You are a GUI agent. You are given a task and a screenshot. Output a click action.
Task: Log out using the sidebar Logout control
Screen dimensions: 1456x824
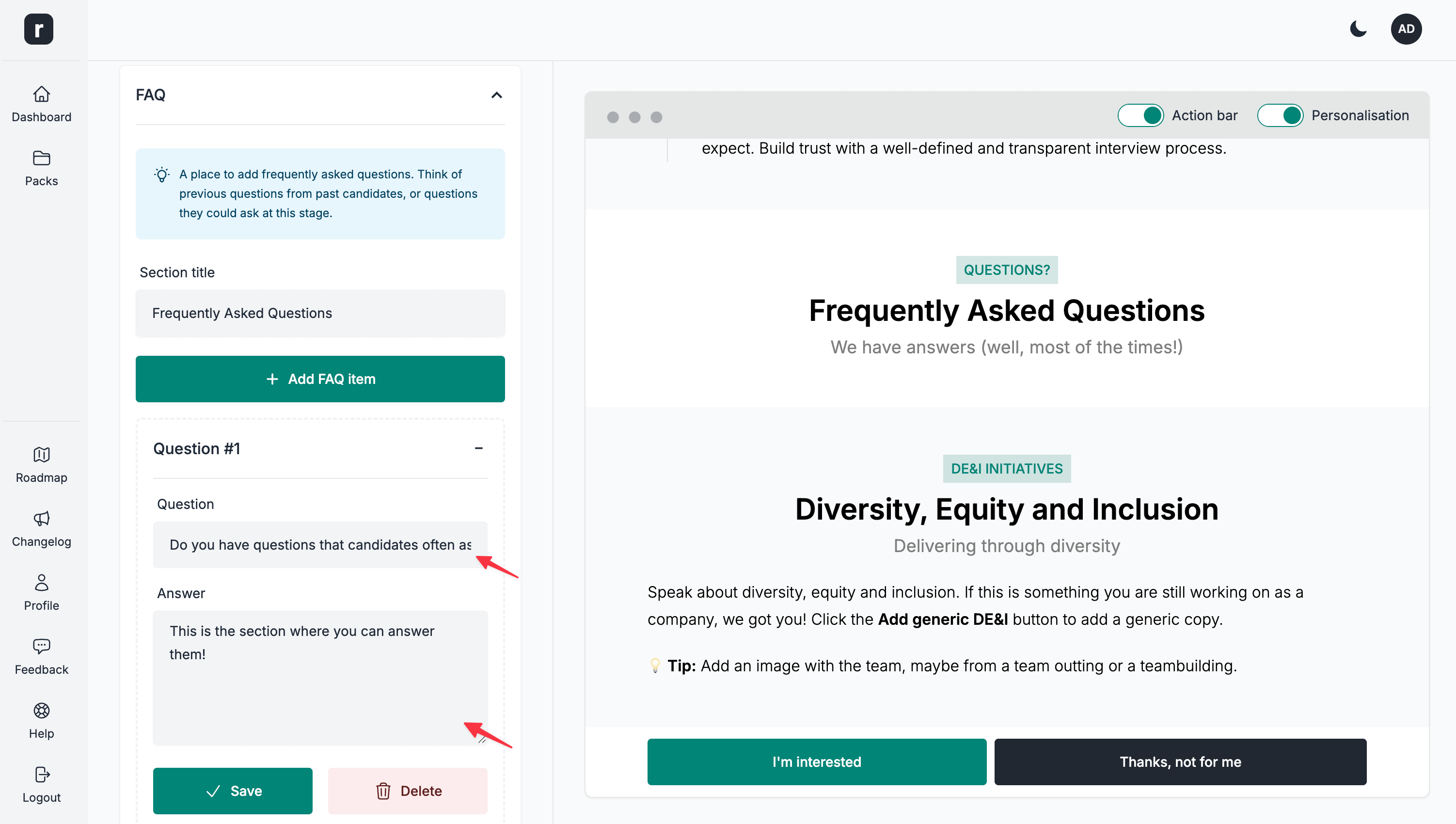[x=41, y=785]
